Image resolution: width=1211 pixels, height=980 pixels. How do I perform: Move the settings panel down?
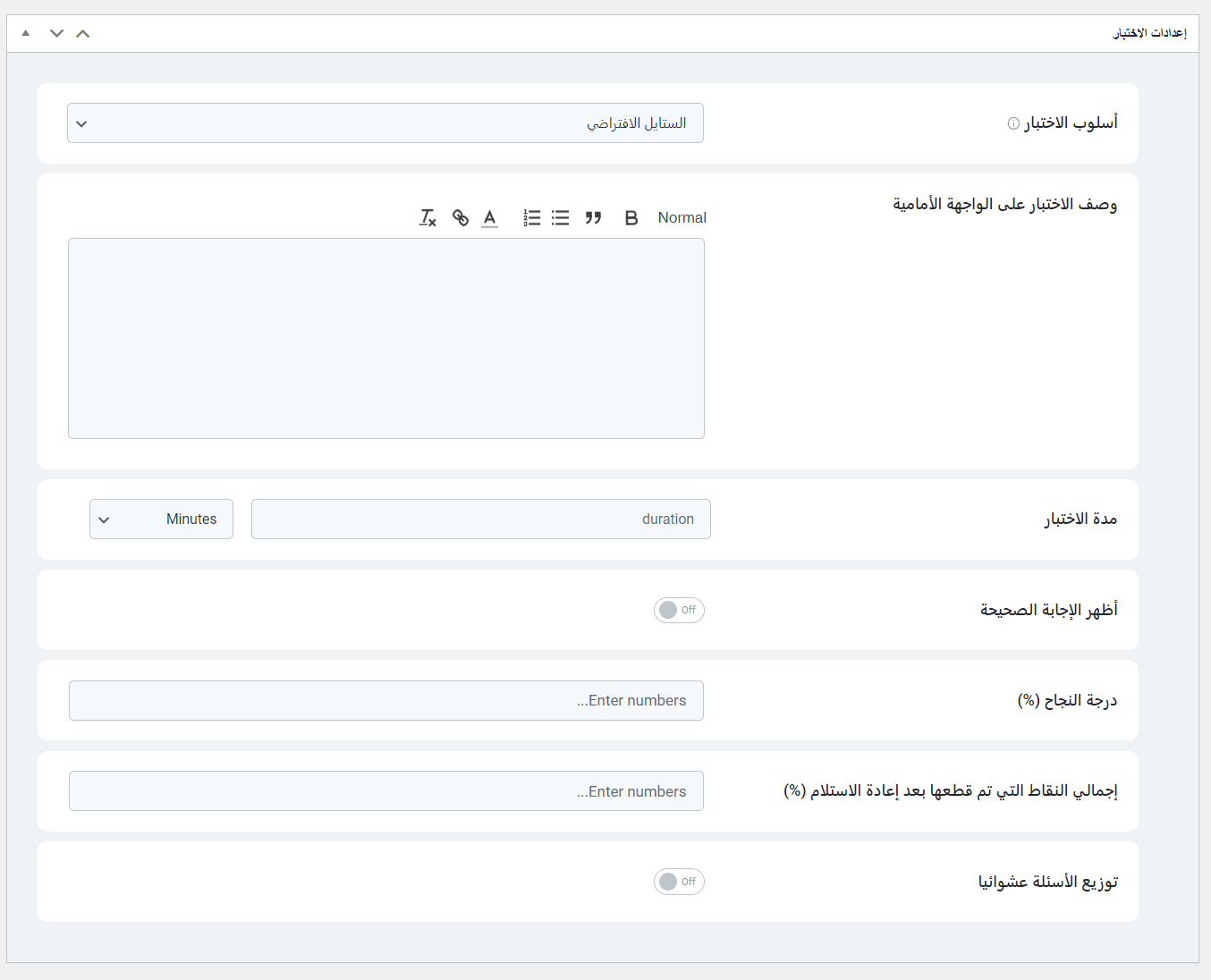point(57,33)
